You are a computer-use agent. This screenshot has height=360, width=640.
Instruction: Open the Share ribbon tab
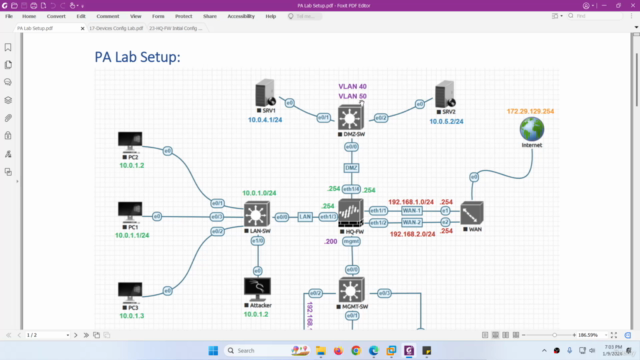coord(210,16)
